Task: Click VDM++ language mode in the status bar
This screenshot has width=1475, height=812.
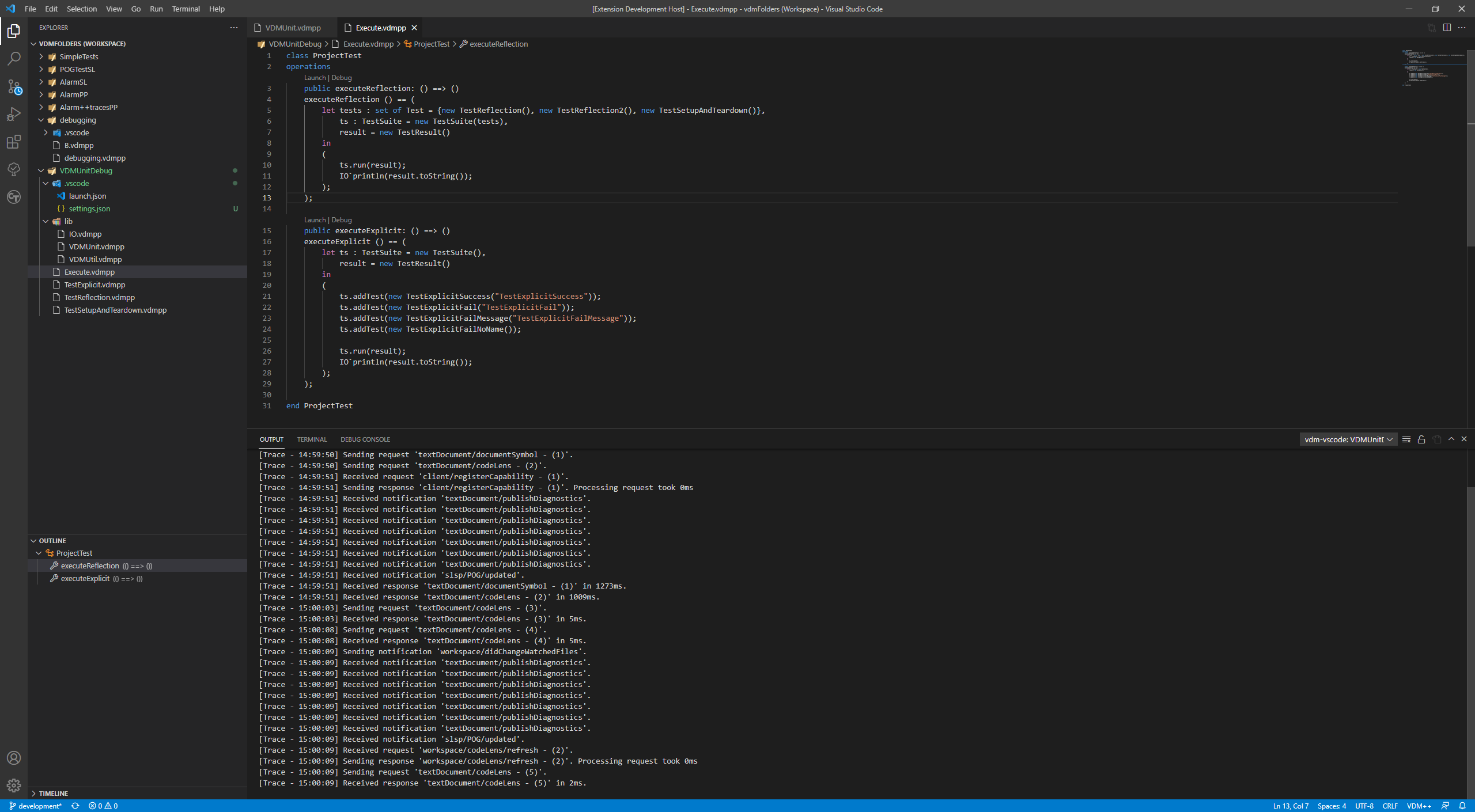Action: tap(1419, 806)
